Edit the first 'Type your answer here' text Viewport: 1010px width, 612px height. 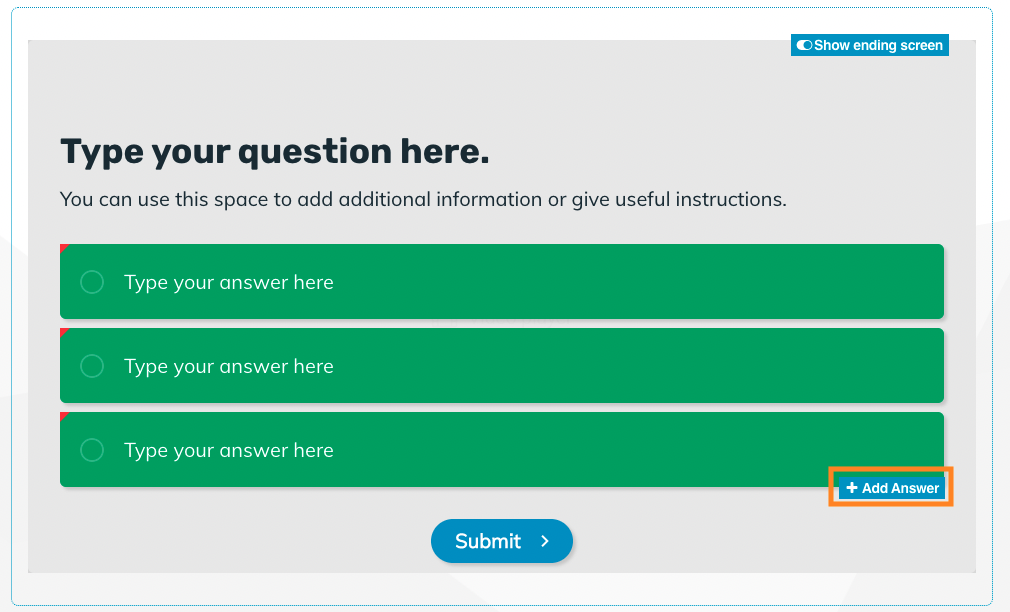coord(229,282)
